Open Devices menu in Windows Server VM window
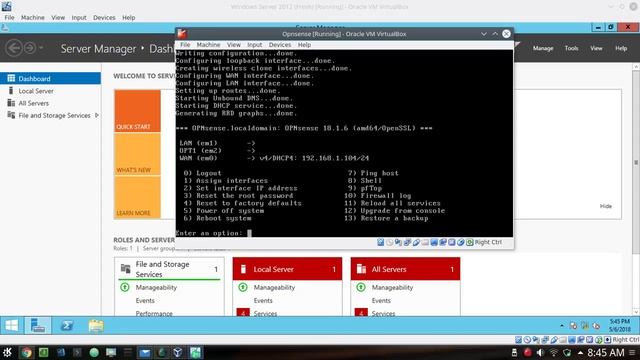The width and height of the screenshot is (640, 360). pos(104,18)
